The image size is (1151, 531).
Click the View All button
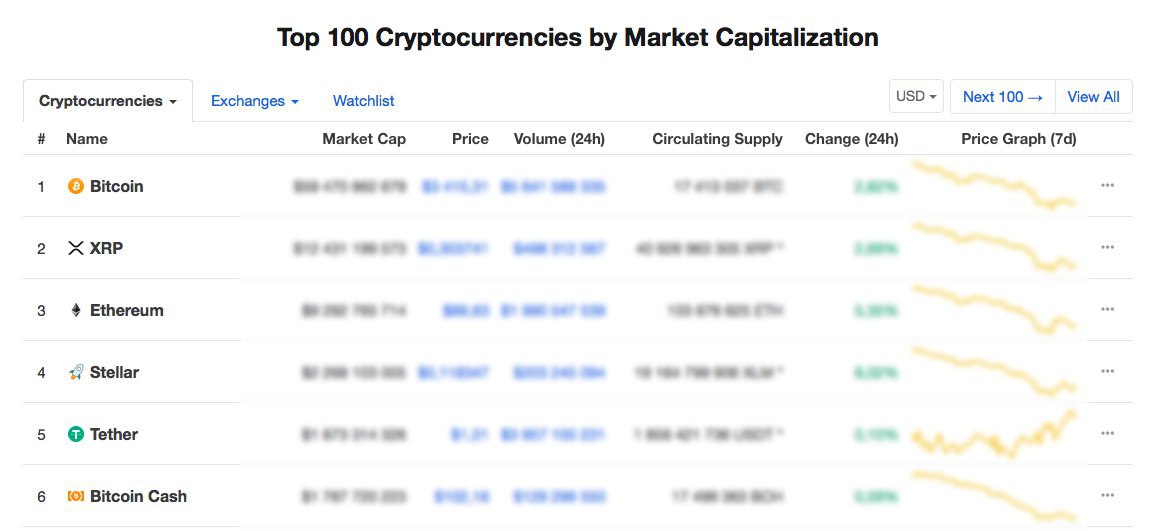(x=1093, y=97)
